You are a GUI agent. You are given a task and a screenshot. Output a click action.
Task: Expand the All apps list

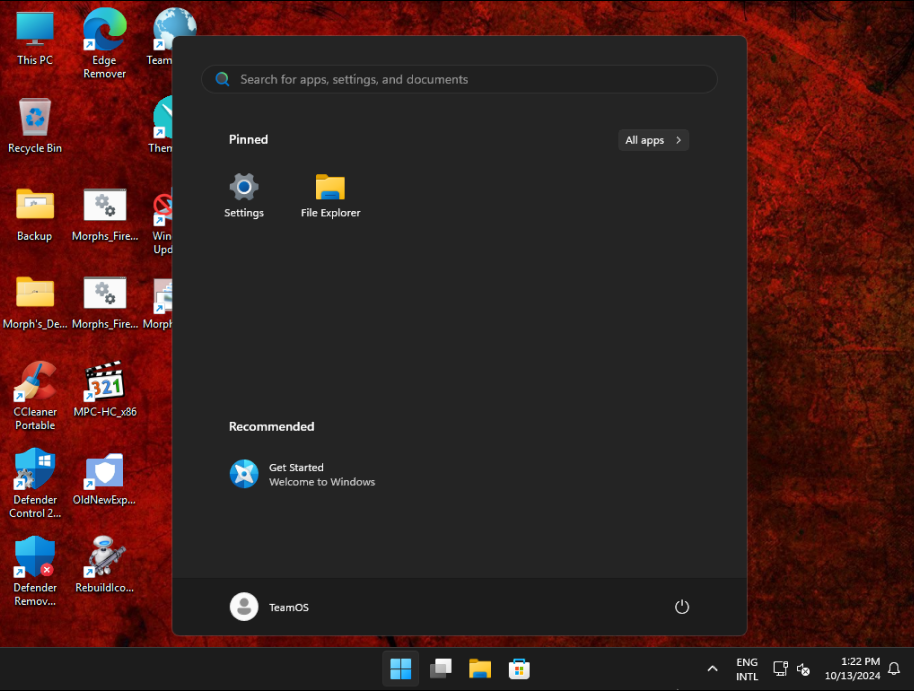pyautogui.click(x=653, y=140)
